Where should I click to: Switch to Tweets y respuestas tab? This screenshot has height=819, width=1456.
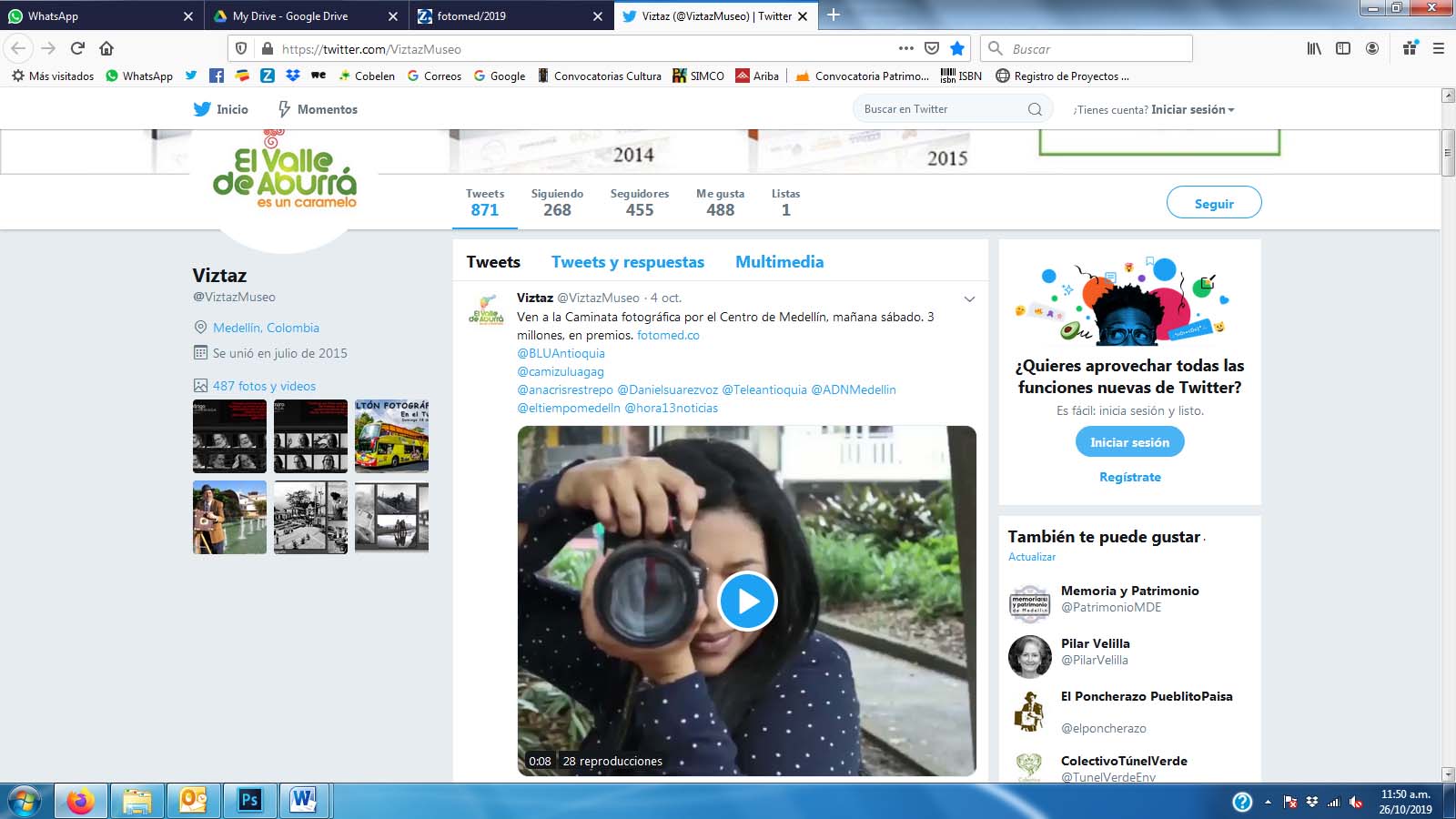(x=627, y=262)
